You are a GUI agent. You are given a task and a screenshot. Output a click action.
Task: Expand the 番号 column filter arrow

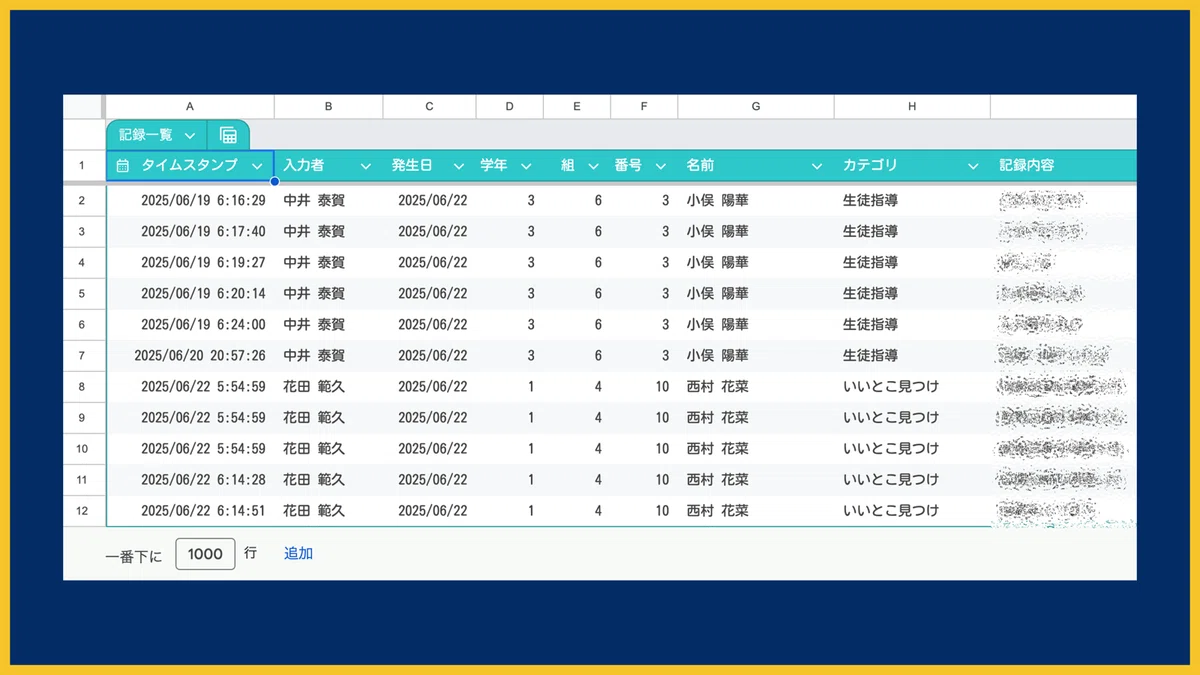(660, 166)
